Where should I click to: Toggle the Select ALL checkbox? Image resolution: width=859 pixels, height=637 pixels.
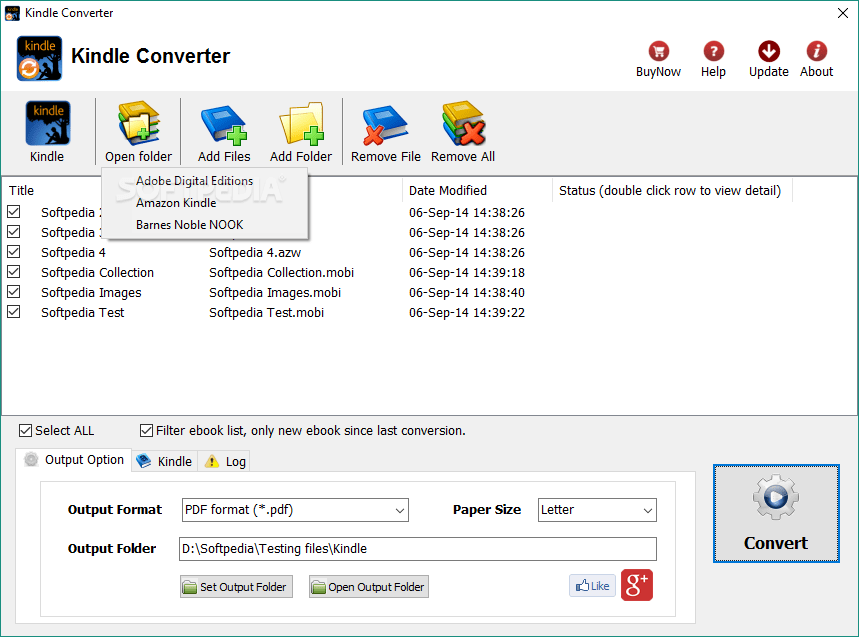pos(23,430)
